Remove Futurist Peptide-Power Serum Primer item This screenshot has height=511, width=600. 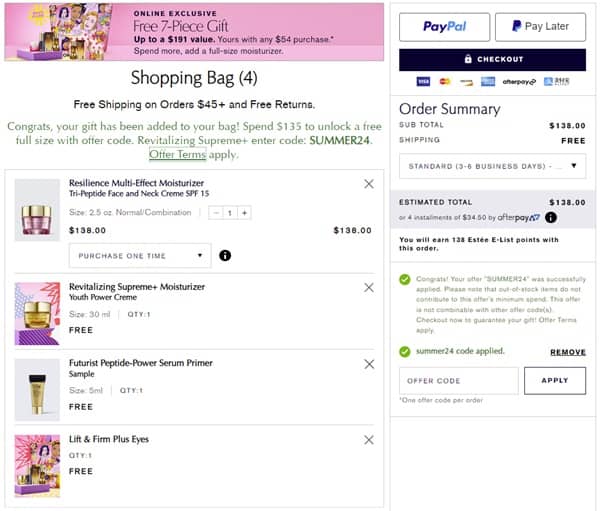click(x=369, y=363)
